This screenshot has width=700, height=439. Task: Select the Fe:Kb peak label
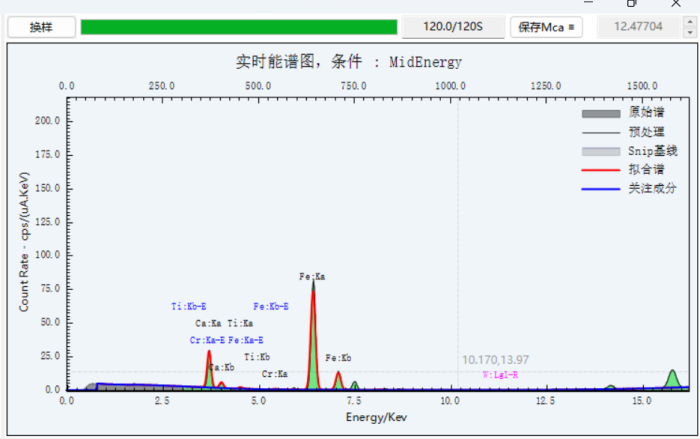click(x=338, y=357)
